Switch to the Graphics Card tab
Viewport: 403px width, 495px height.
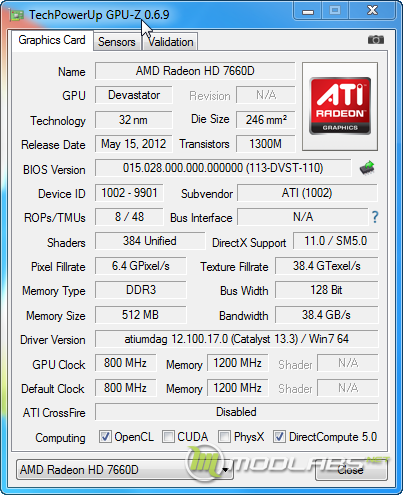(x=52, y=40)
